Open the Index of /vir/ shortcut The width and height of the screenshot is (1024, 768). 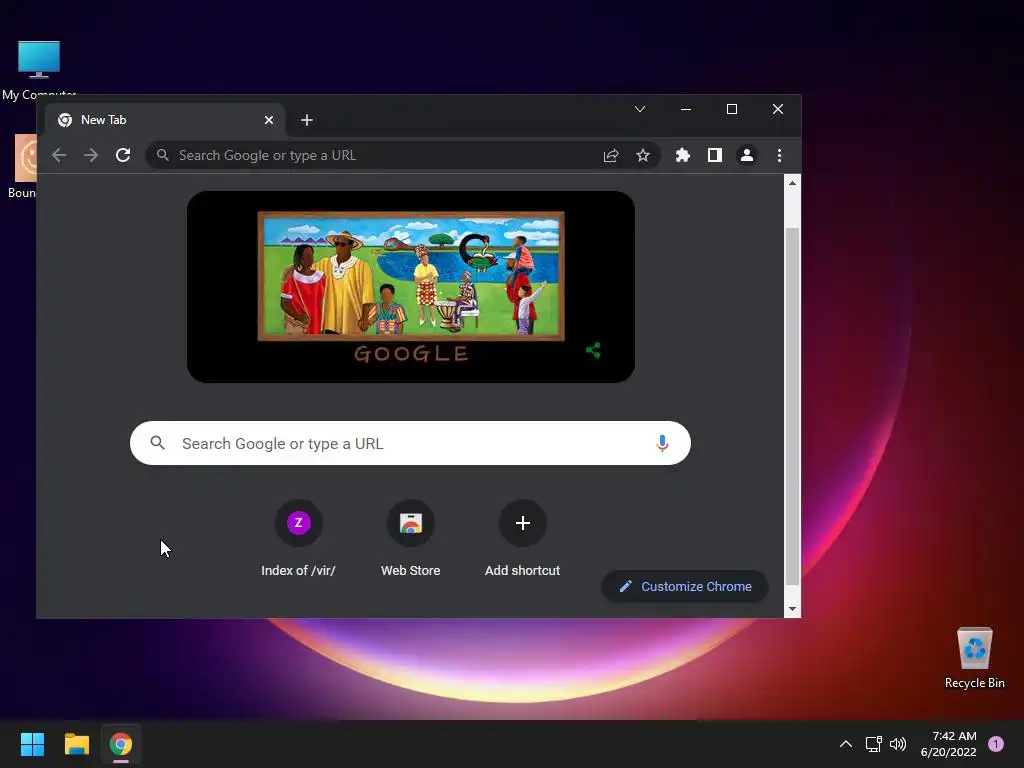(x=298, y=538)
